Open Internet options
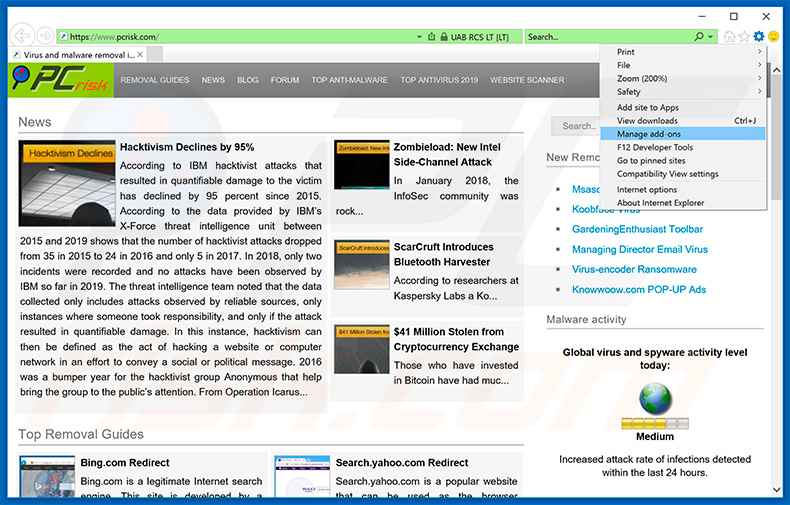The width and height of the screenshot is (790, 505). (x=683, y=190)
